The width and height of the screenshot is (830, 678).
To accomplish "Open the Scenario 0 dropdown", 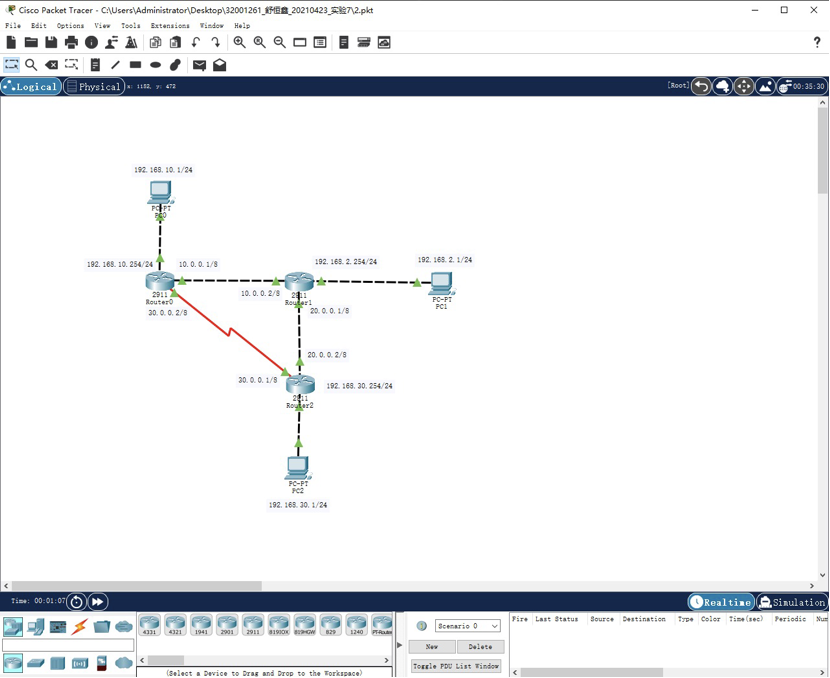I will (467, 626).
